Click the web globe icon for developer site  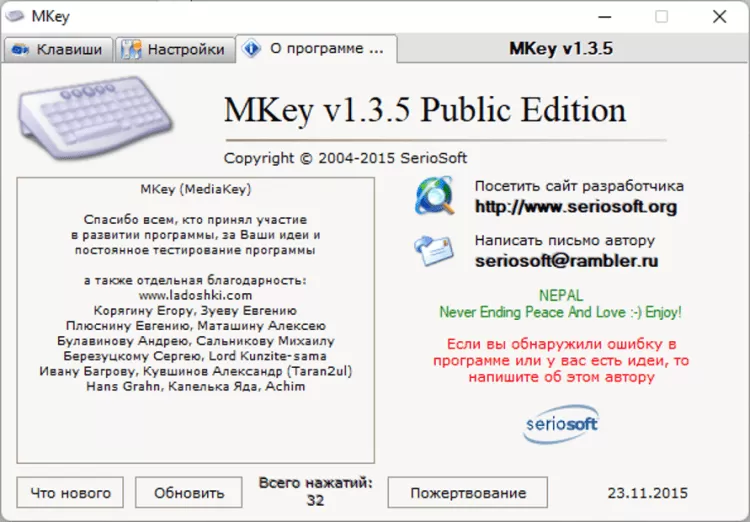434,195
